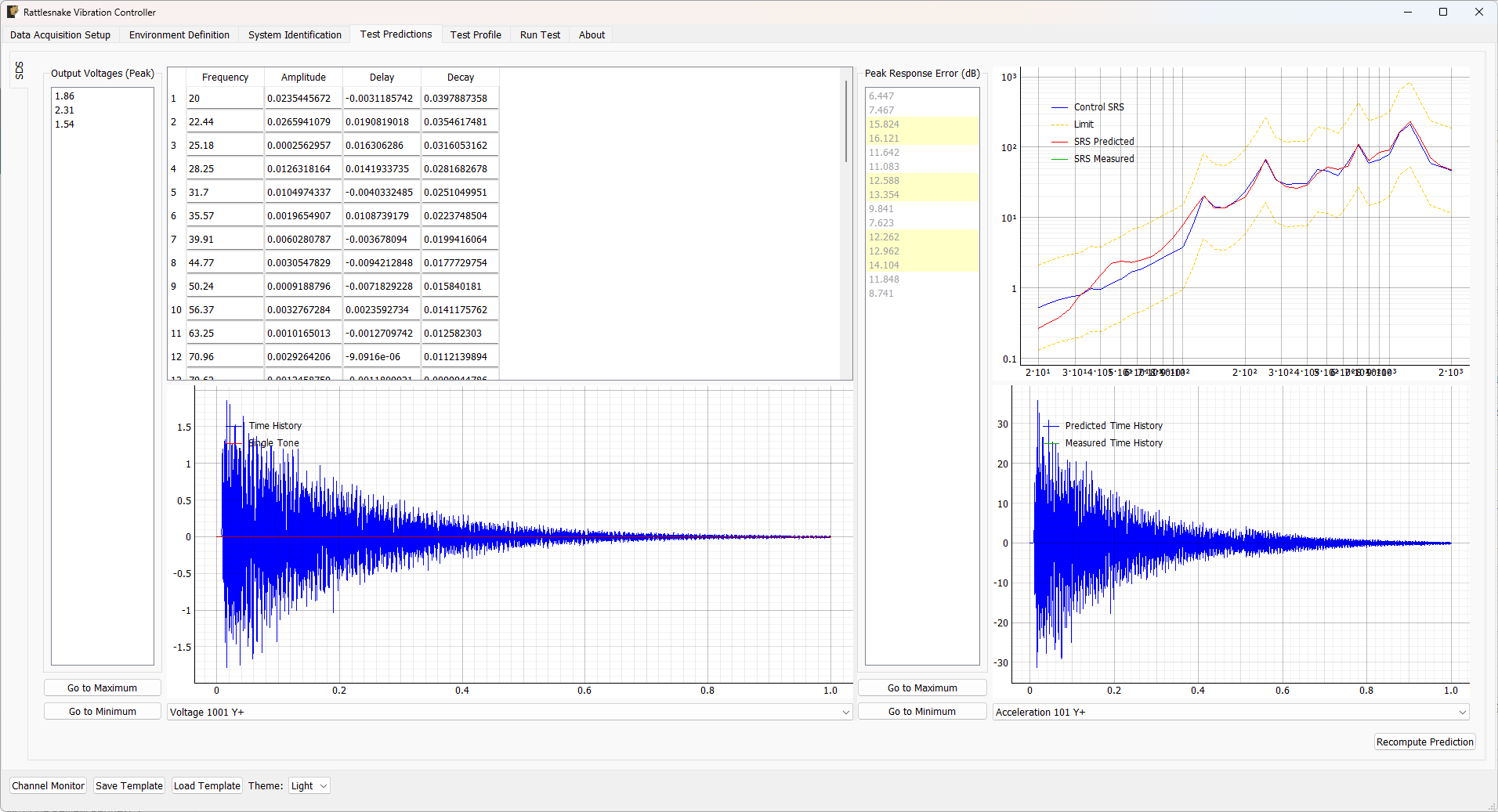Click Predicted Time History legend entry
The image size is (1498, 812).
pyautogui.click(x=1103, y=425)
